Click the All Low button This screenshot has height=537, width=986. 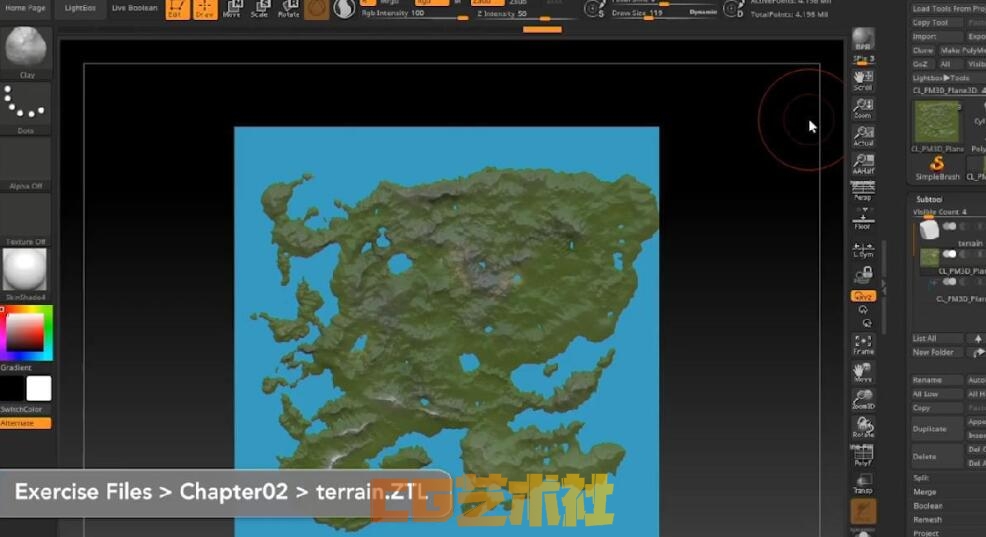click(x=937, y=394)
